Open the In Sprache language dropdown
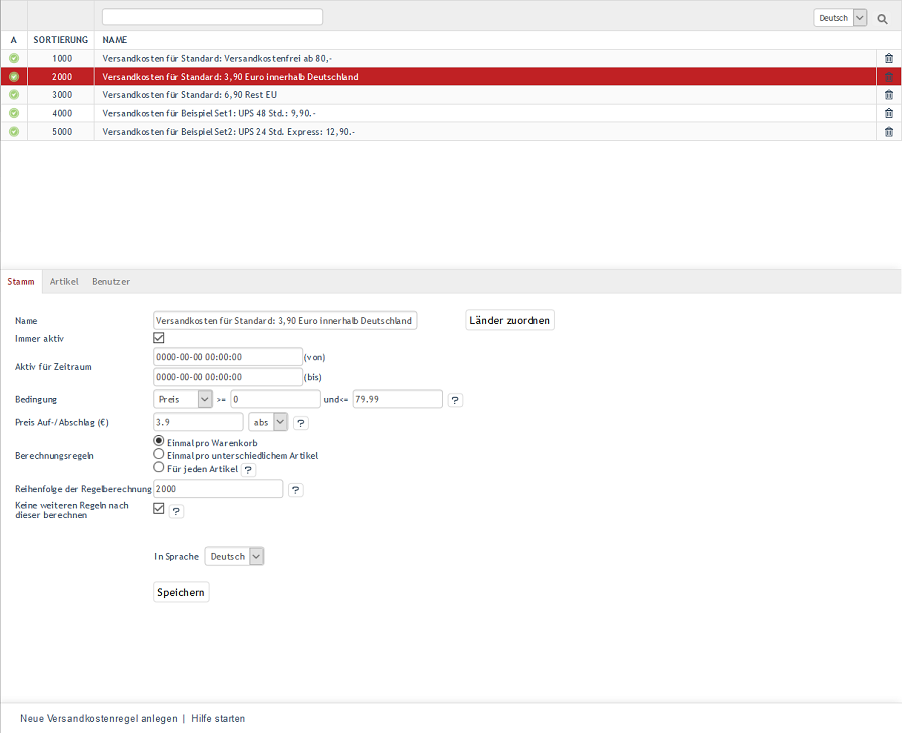 click(x=234, y=556)
